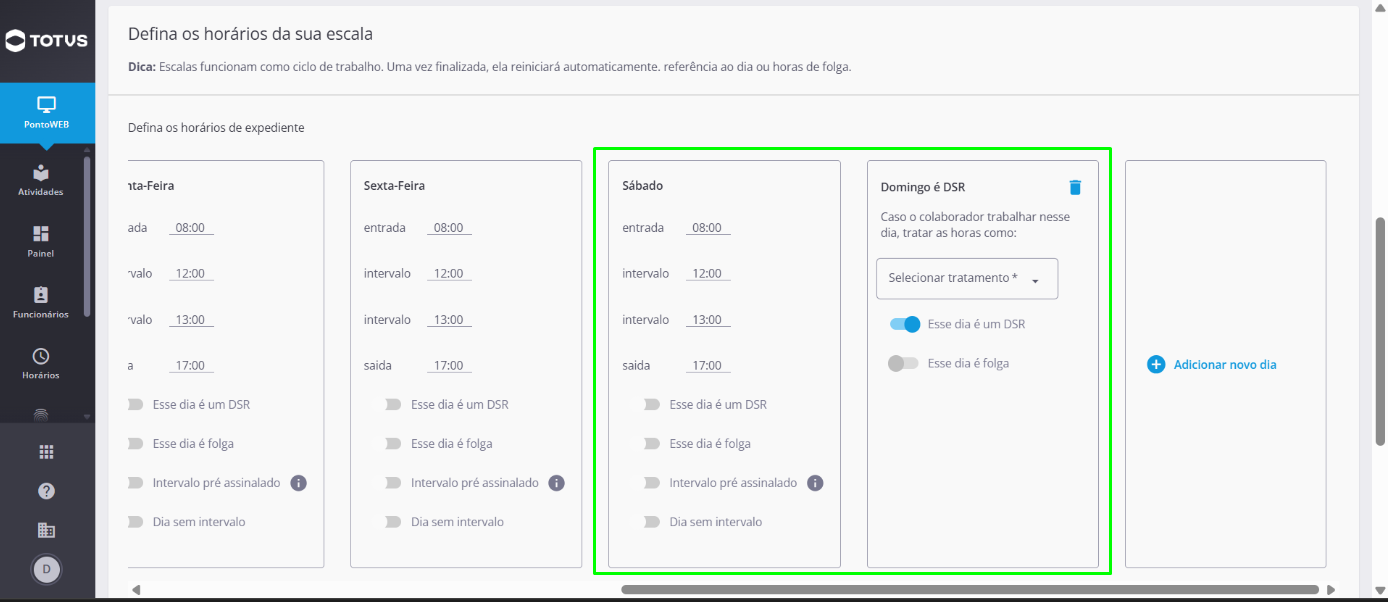This screenshot has width=1390, height=602.
Task: Click the sidebar menu scroll-down arrow
Action: pos(87,416)
